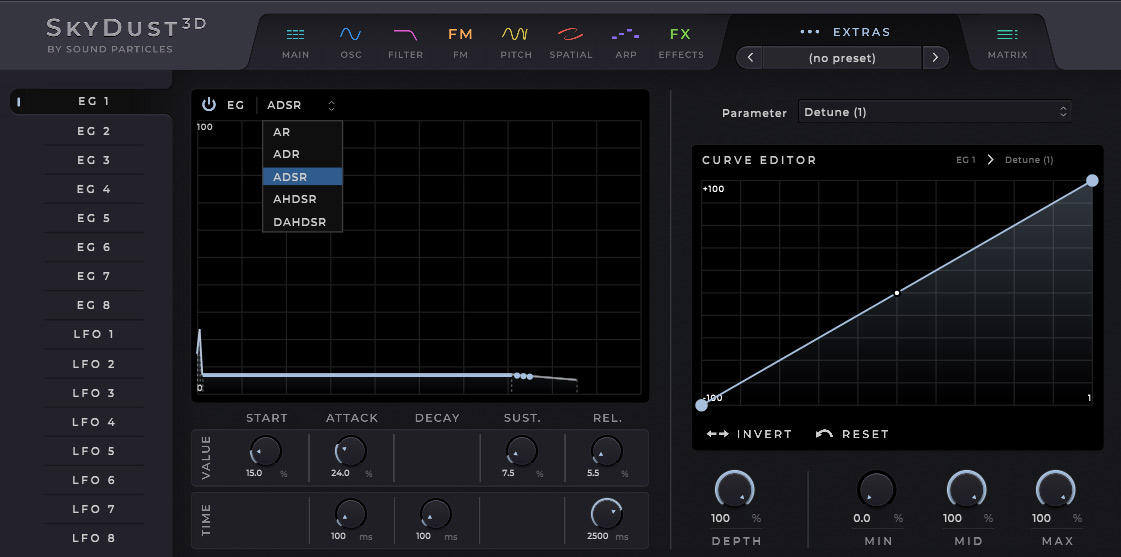Go to next preset arrow
Image resolution: width=1121 pixels, height=557 pixels.
[935, 58]
